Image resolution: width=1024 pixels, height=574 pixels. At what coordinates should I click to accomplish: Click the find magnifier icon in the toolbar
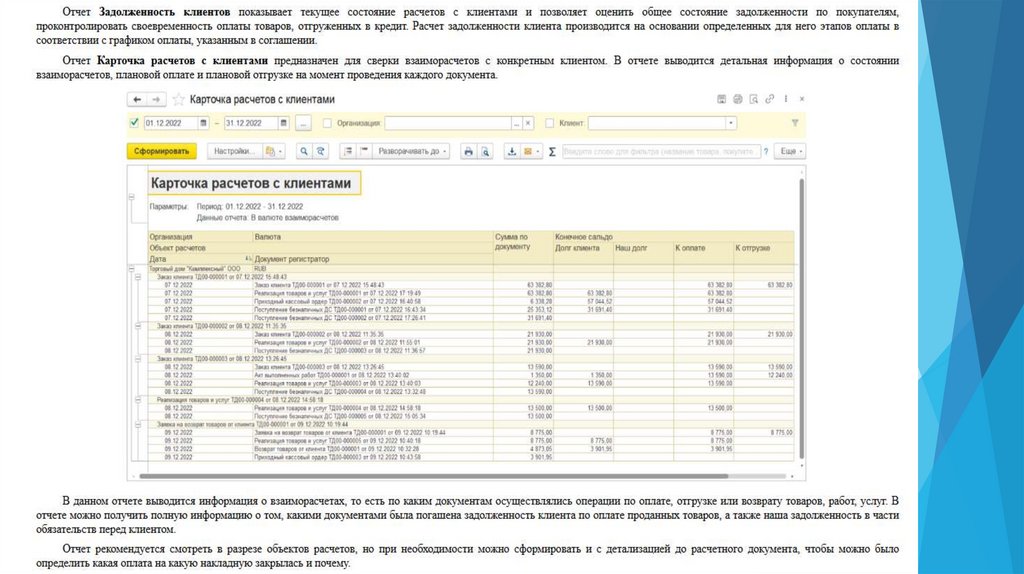pos(302,151)
